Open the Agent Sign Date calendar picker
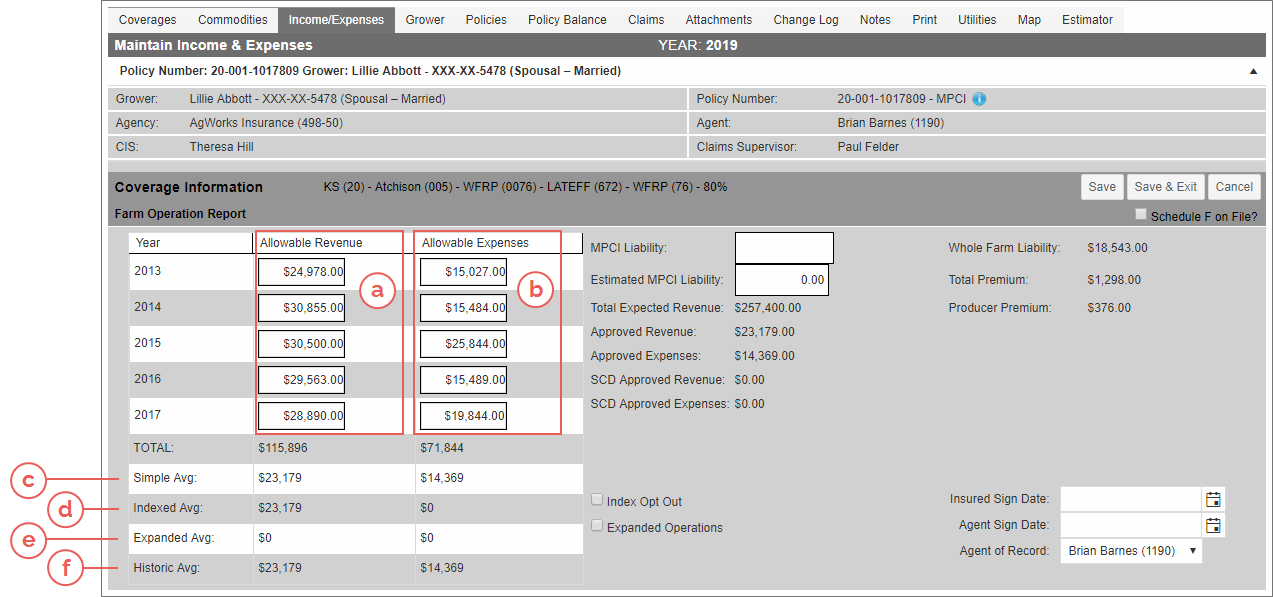Viewport: 1273px width, 597px height. [x=1214, y=526]
